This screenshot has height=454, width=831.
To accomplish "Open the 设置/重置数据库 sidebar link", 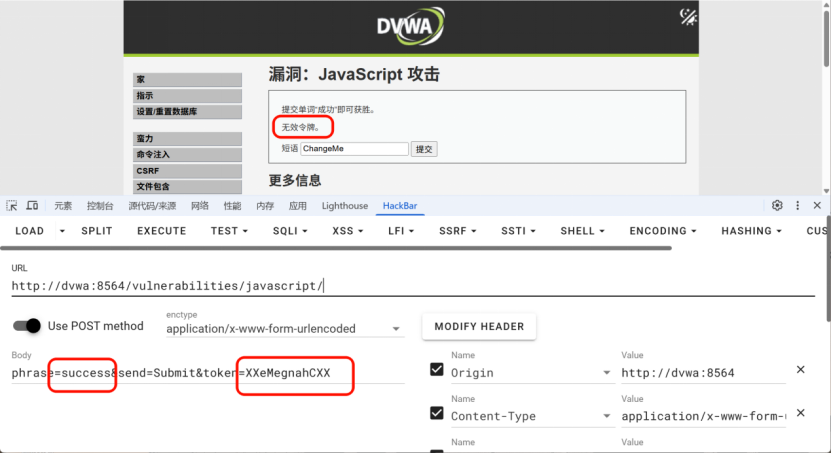I will (188, 112).
